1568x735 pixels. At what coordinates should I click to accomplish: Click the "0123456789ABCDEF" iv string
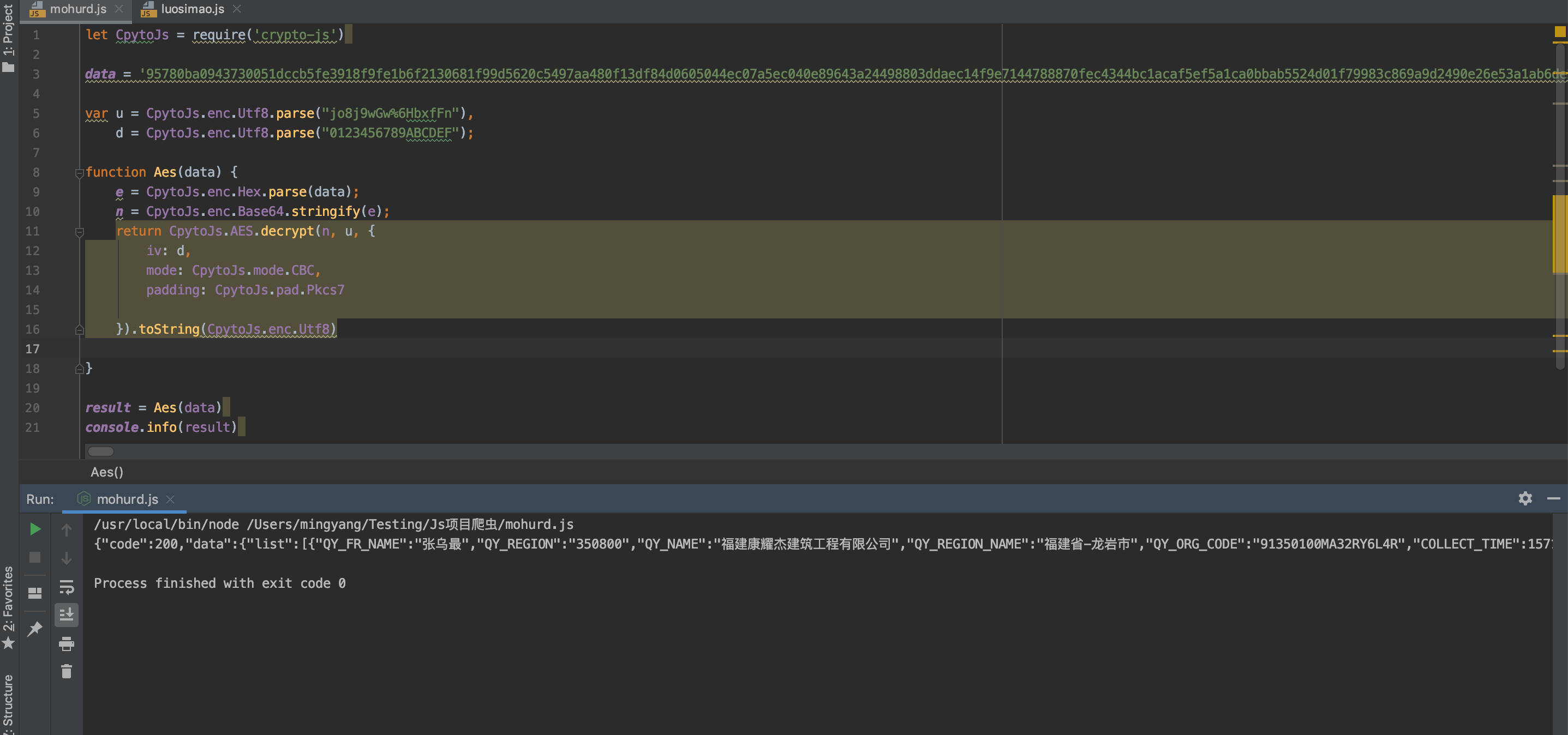click(390, 132)
